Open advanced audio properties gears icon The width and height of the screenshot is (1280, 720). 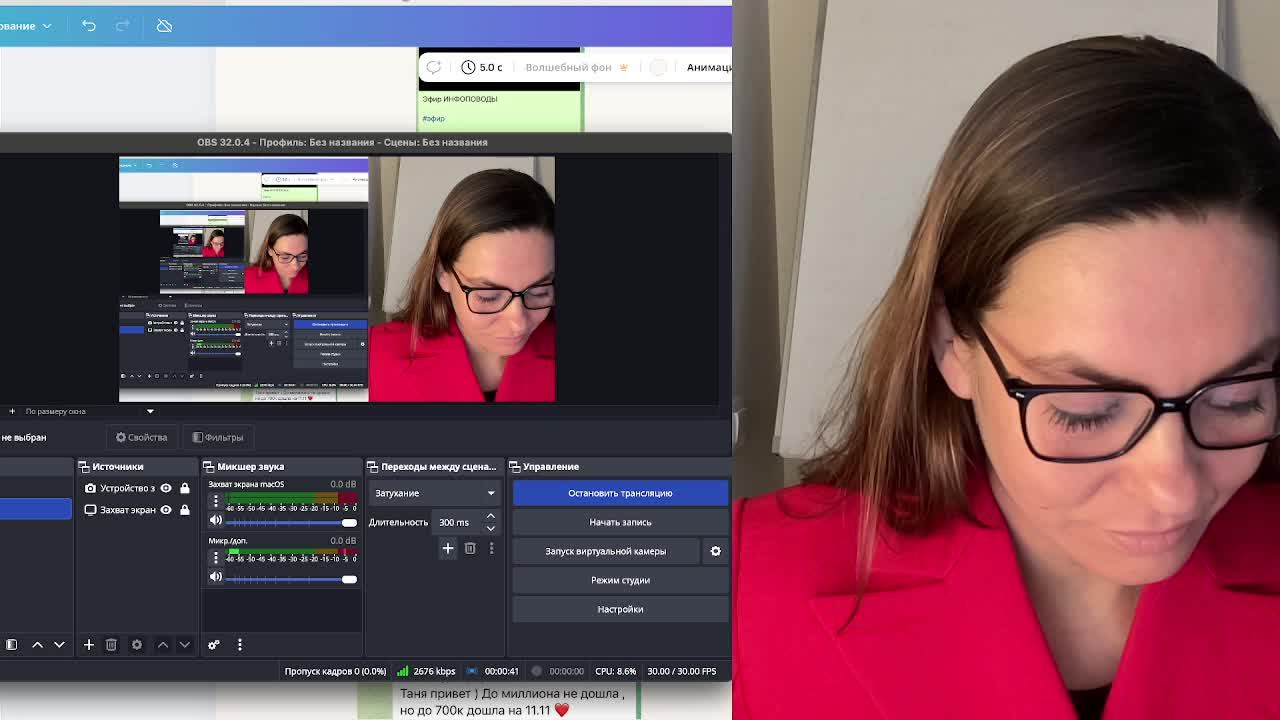tap(213, 645)
